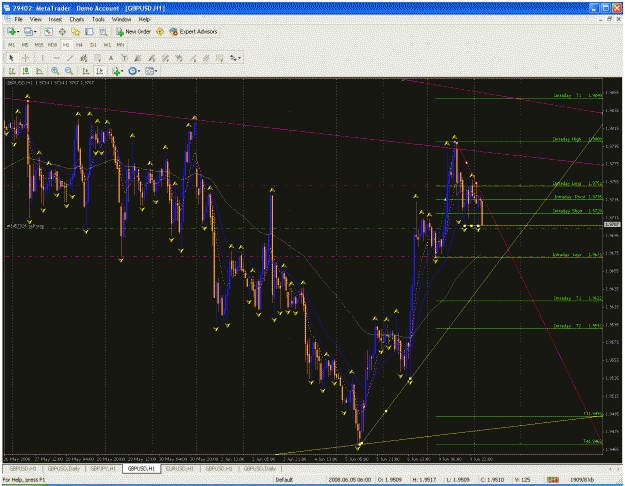Select the text 'A' annotation tool
The image size is (625, 486).
111,58
